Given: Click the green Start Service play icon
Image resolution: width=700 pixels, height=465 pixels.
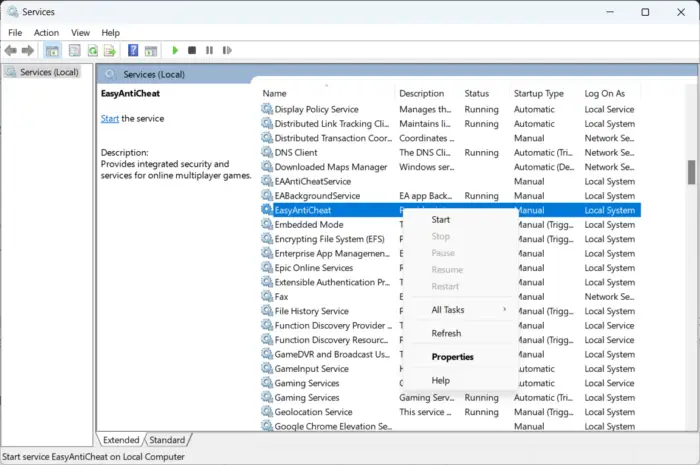Looking at the screenshot, I should [x=175, y=50].
